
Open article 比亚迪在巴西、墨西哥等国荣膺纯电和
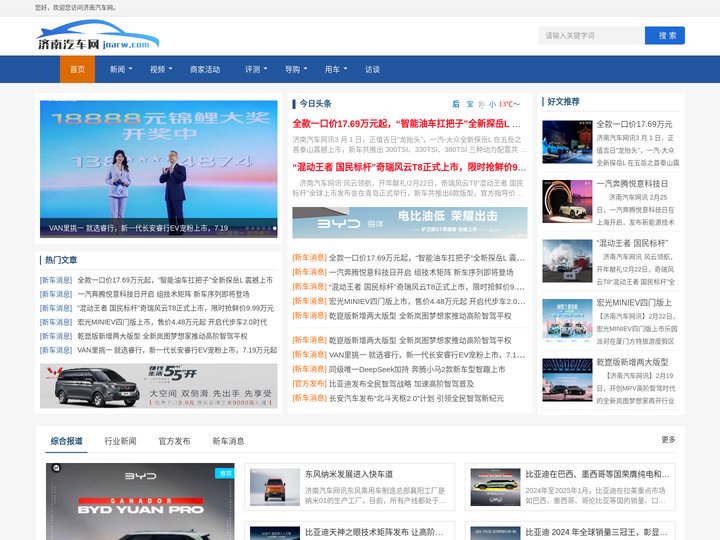[x=597, y=474]
